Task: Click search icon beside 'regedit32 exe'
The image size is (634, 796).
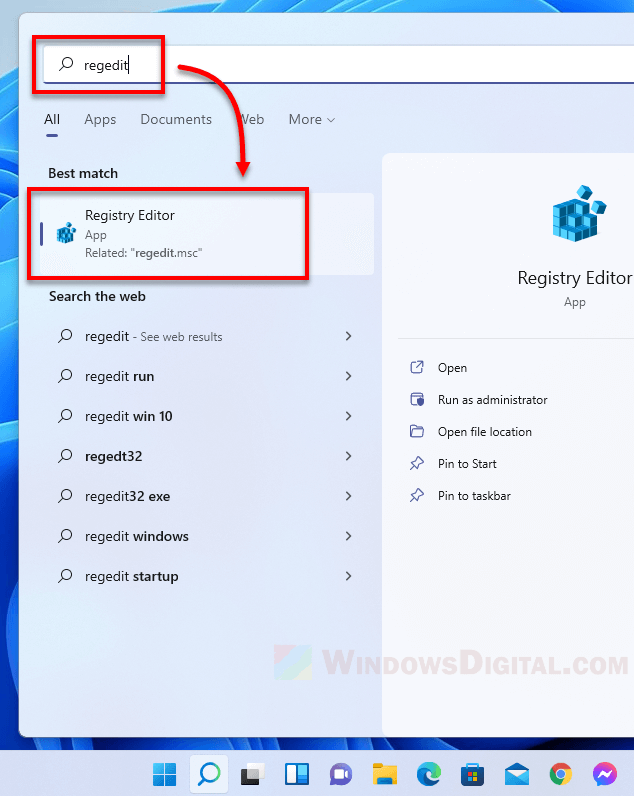Action: point(65,496)
